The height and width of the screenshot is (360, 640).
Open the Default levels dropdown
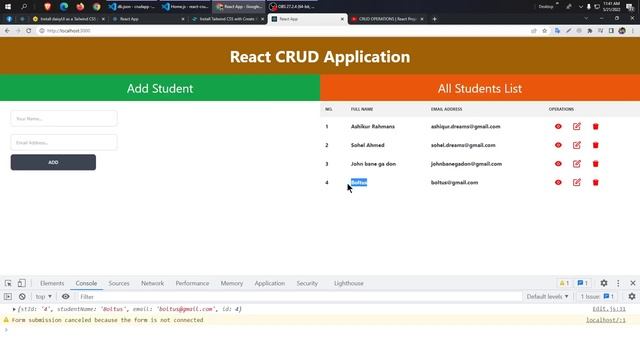pos(547,297)
